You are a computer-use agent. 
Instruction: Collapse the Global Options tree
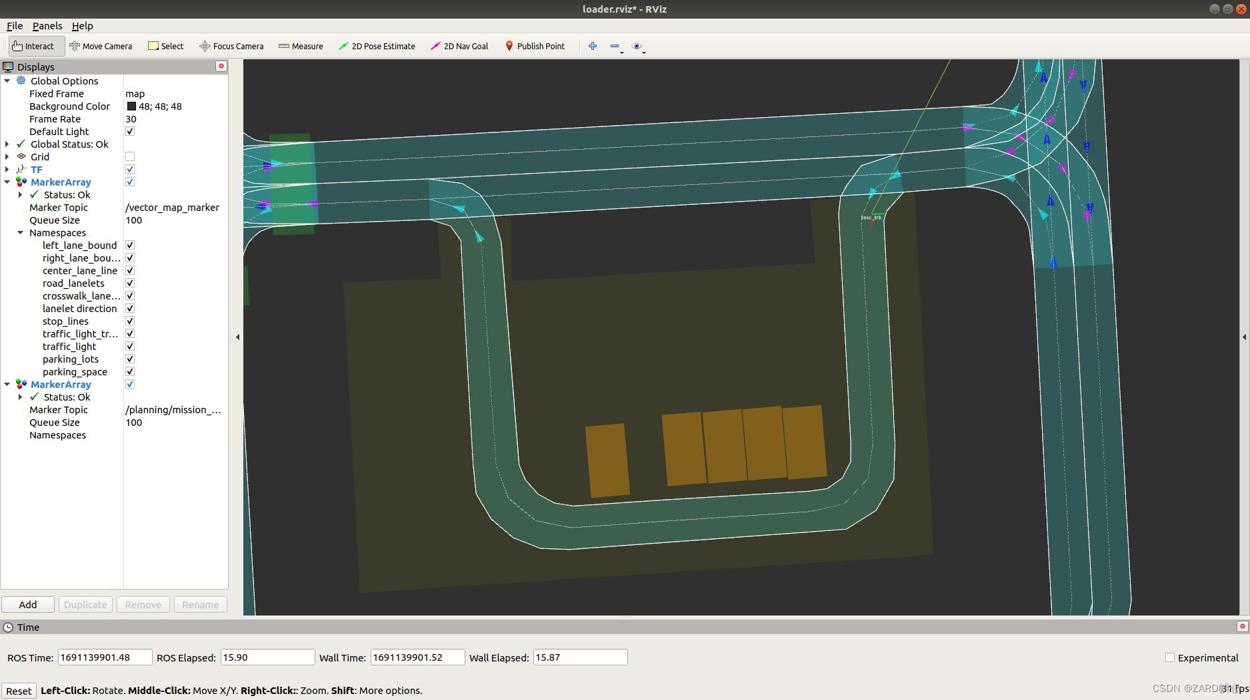pos(7,81)
